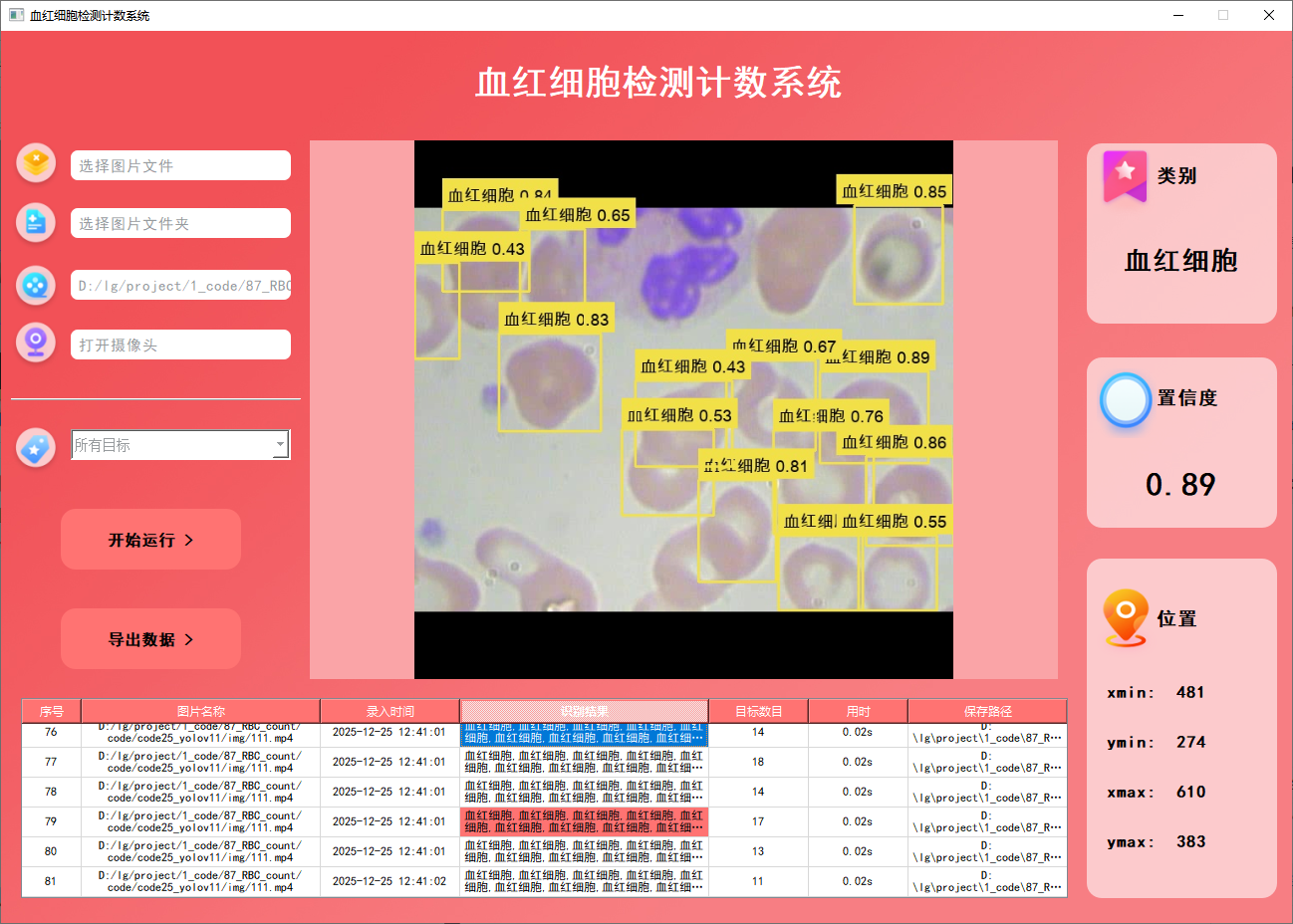This screenshot has height=924, width=1293.
Task: Click the detection label 血红细胞 0.86
Action: click(894, 442)
